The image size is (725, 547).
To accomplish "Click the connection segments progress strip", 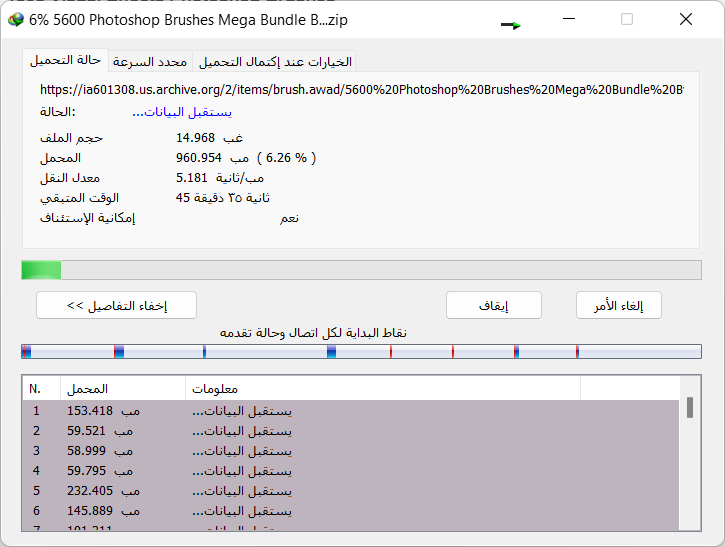I will tap(361, 351).
